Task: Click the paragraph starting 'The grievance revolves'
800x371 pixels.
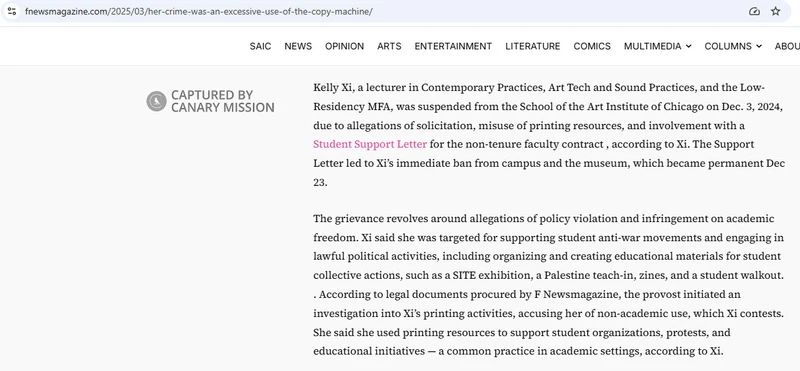Action: (x=548, y=285)
